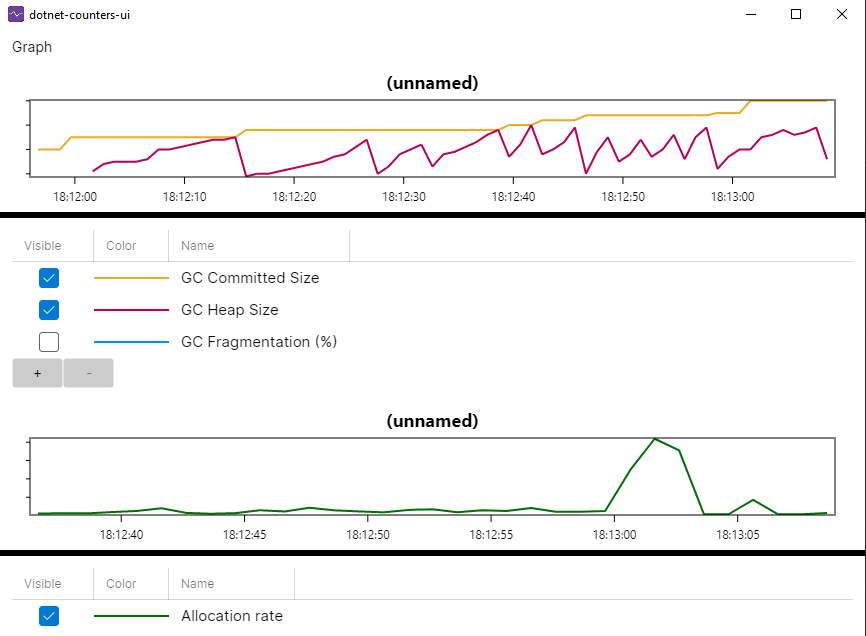Click the bottom graph's (unnamed) title

[432, 421]
